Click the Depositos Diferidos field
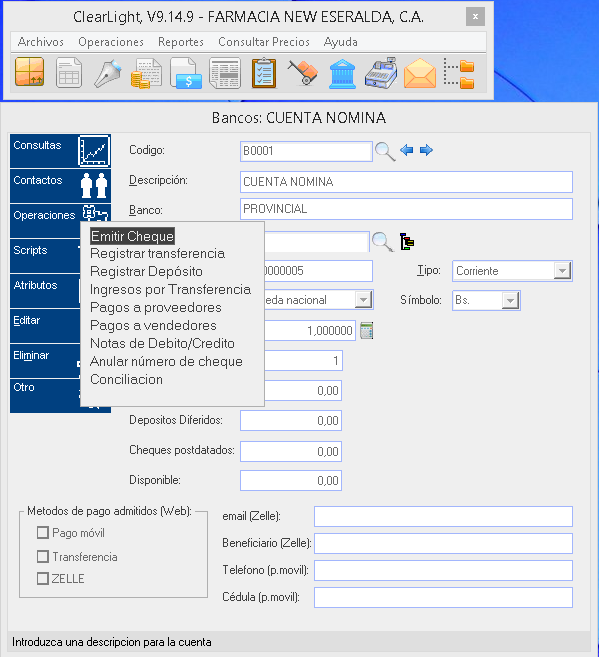Screen dimensions: 599x657 (x=291, y=420)
